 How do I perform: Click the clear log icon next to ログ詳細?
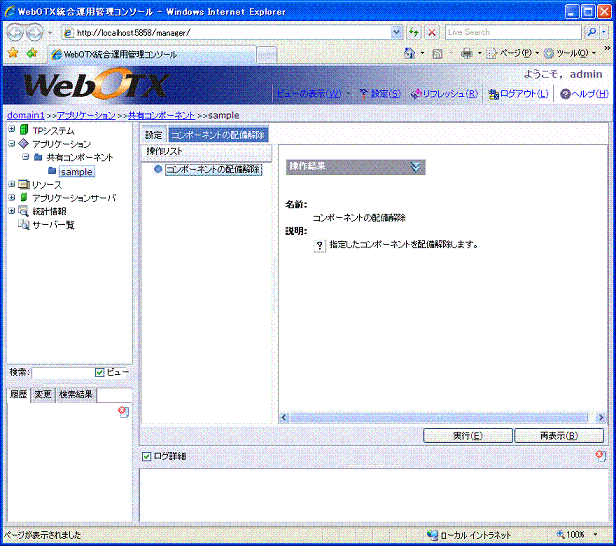click(x=600, y=456)
